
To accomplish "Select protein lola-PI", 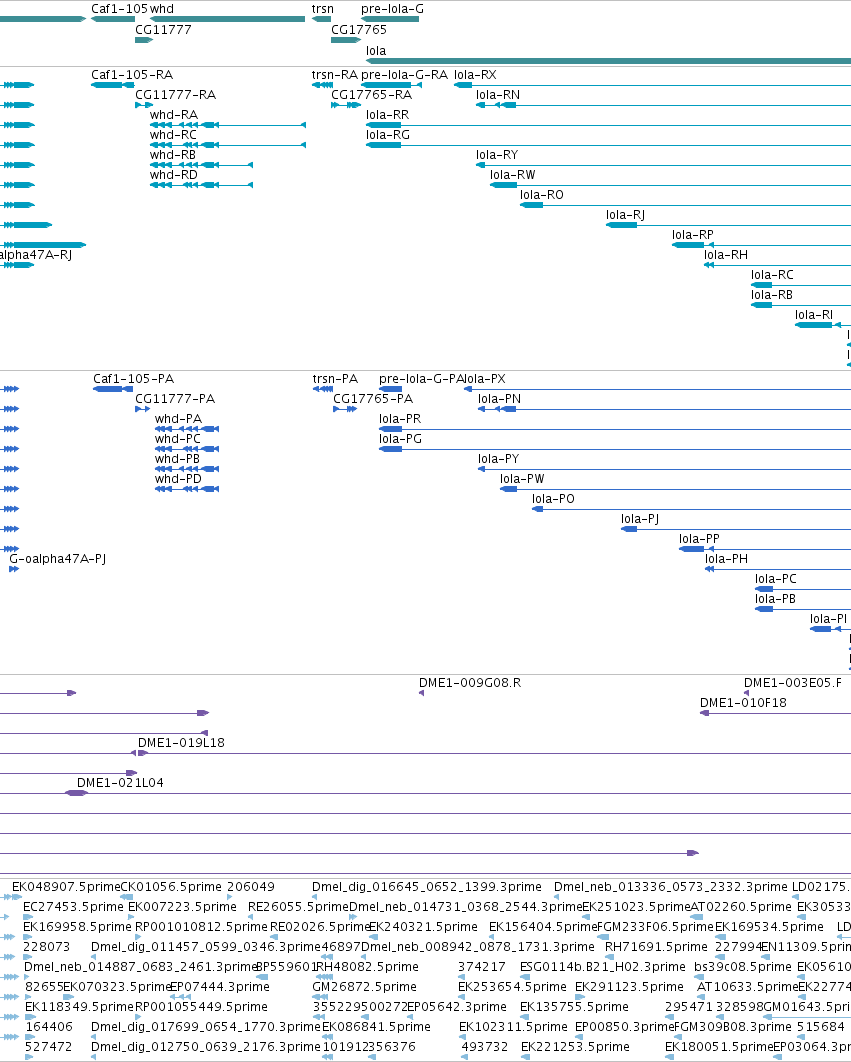I will pyautogui.click(x=828, y=618).
